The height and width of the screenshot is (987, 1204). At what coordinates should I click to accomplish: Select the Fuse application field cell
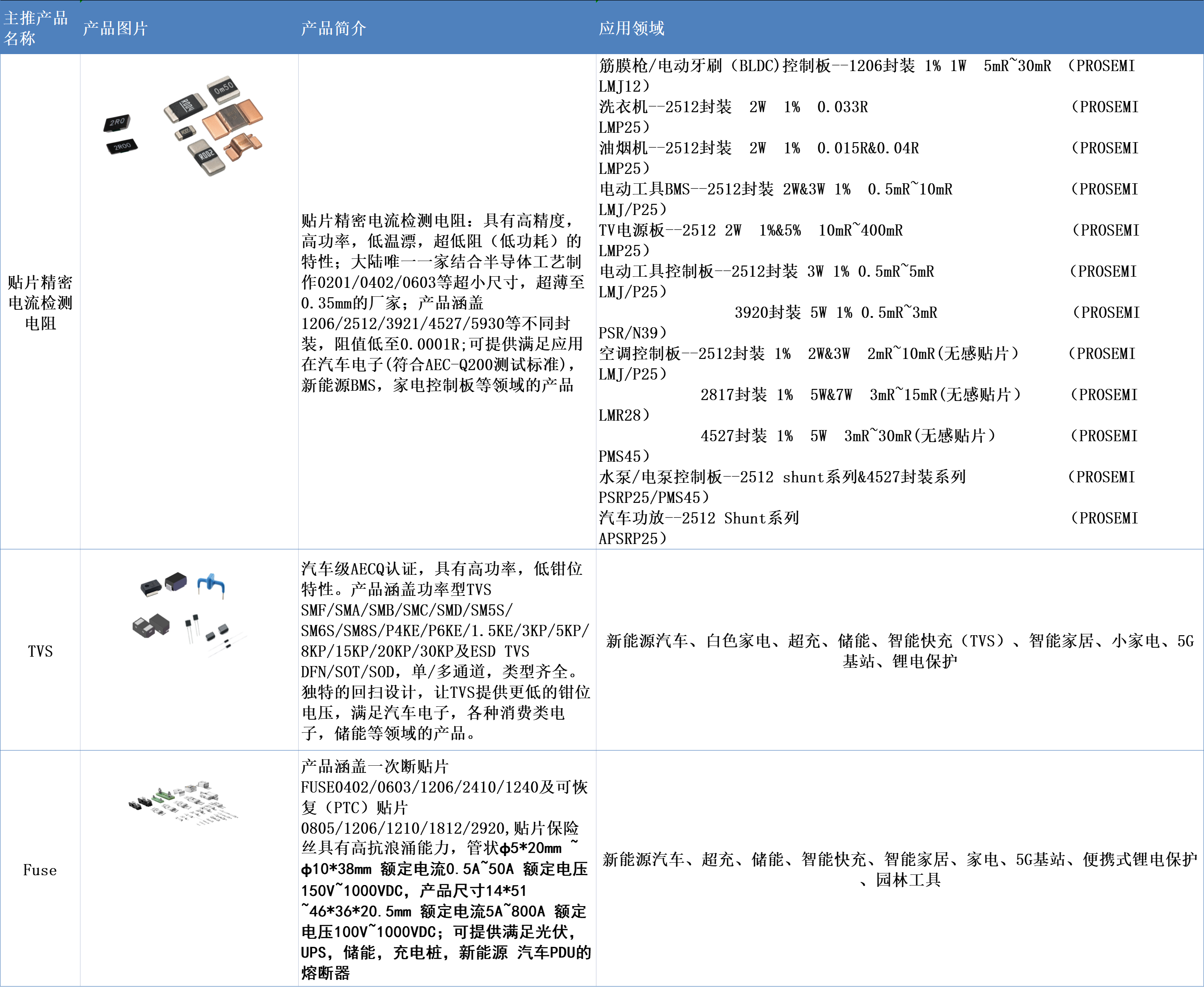point(900,868)
